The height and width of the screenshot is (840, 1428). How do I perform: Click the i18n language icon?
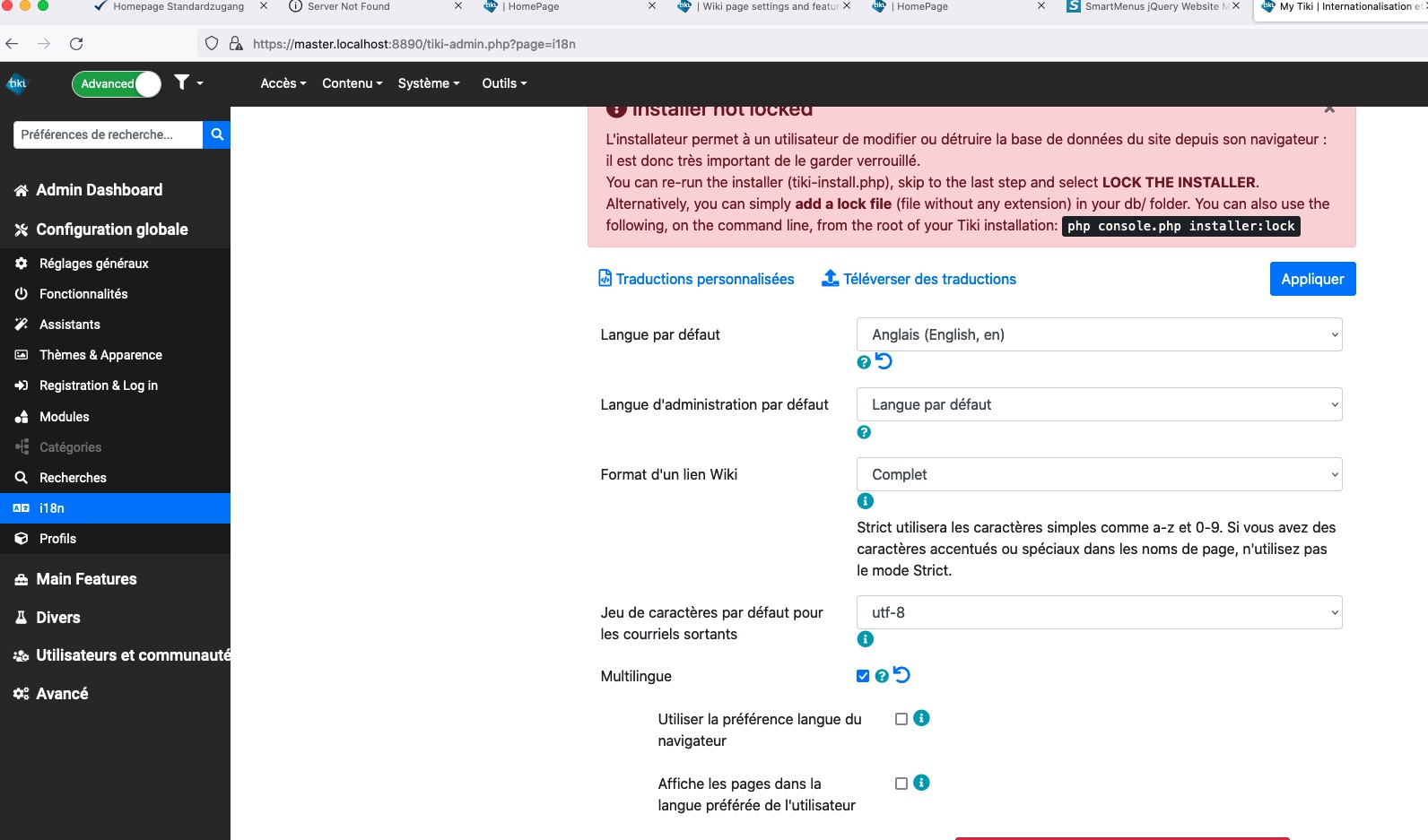[22, 508]
